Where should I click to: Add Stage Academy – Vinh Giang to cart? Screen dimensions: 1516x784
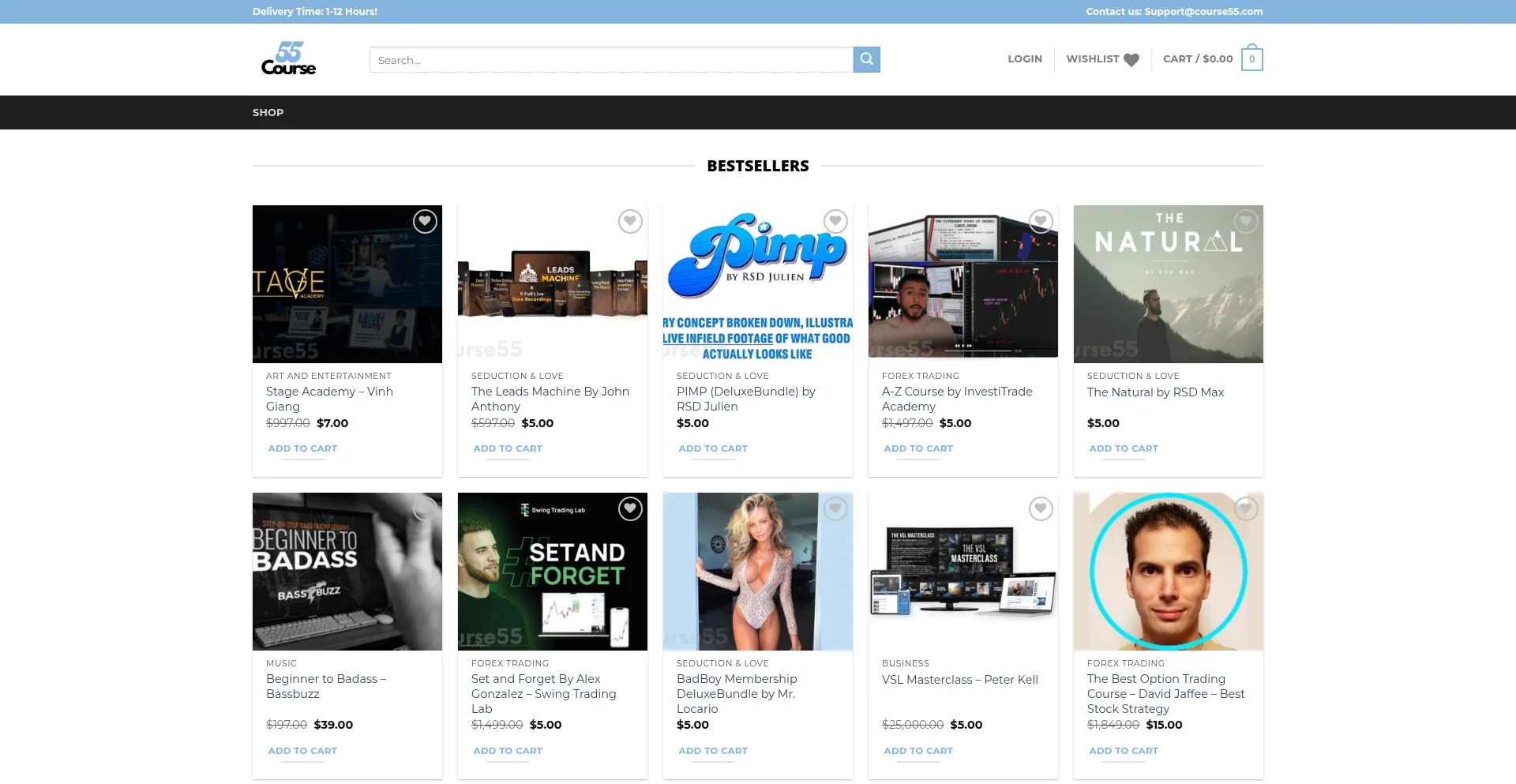coord(302,448)
